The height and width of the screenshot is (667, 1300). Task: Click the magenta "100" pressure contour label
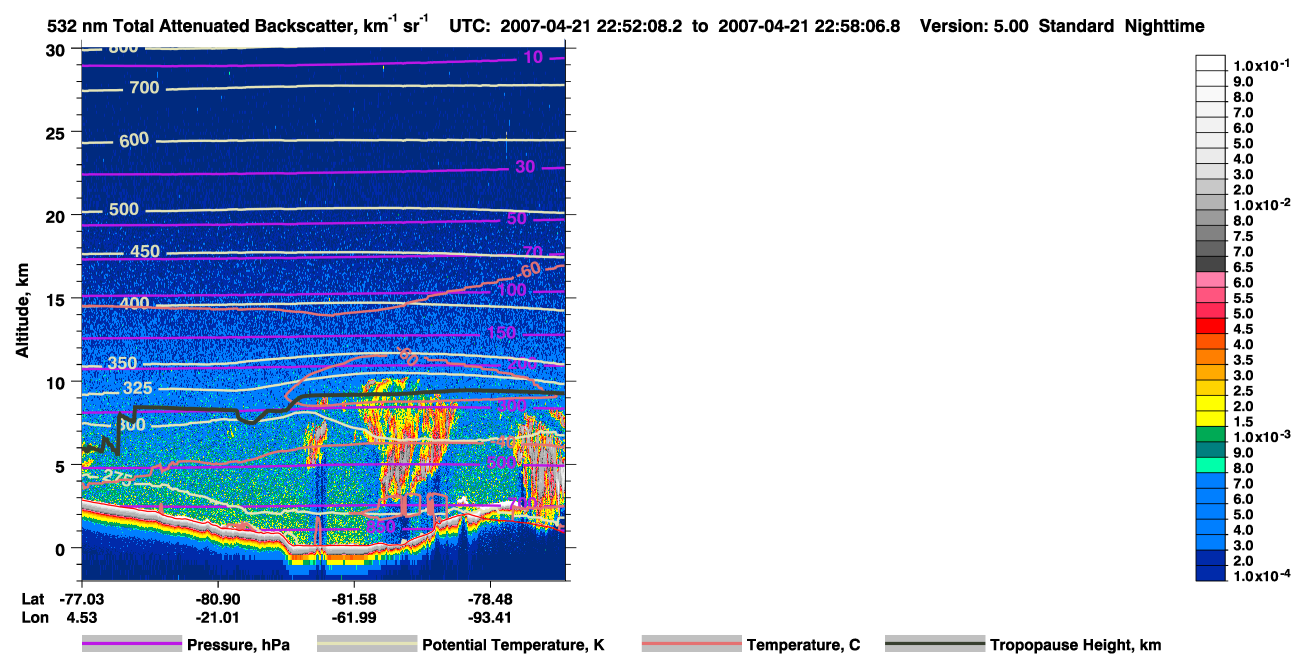coord(511,290)
